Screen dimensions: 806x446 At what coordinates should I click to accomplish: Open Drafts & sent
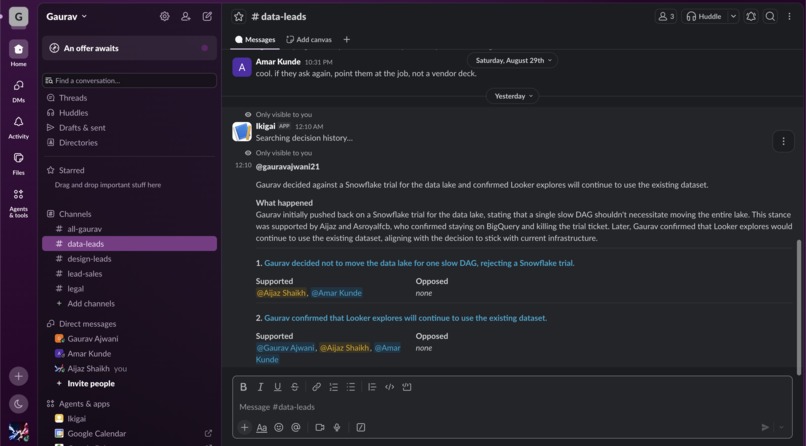130,127
